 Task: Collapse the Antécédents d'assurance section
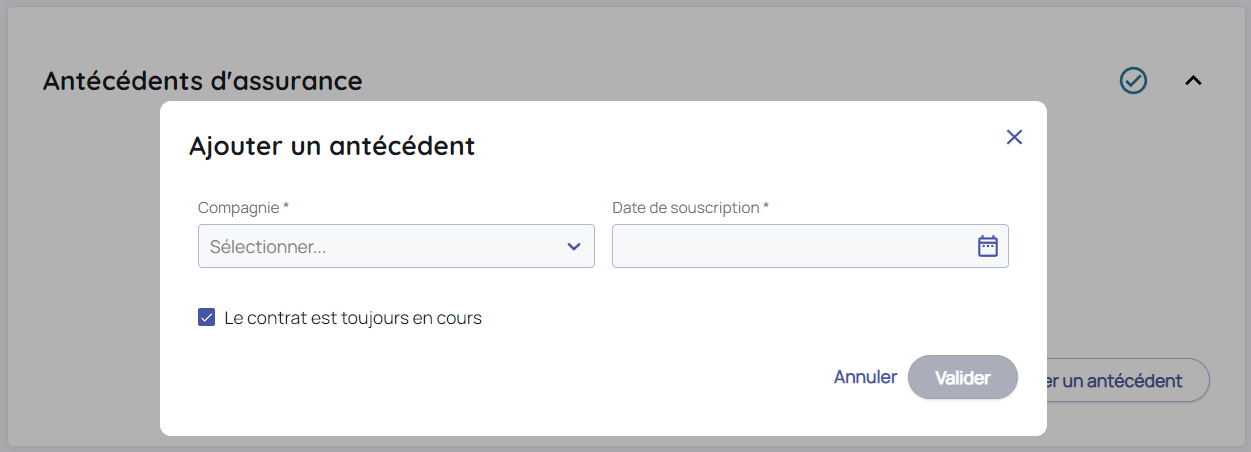(x=1192, y=81)
